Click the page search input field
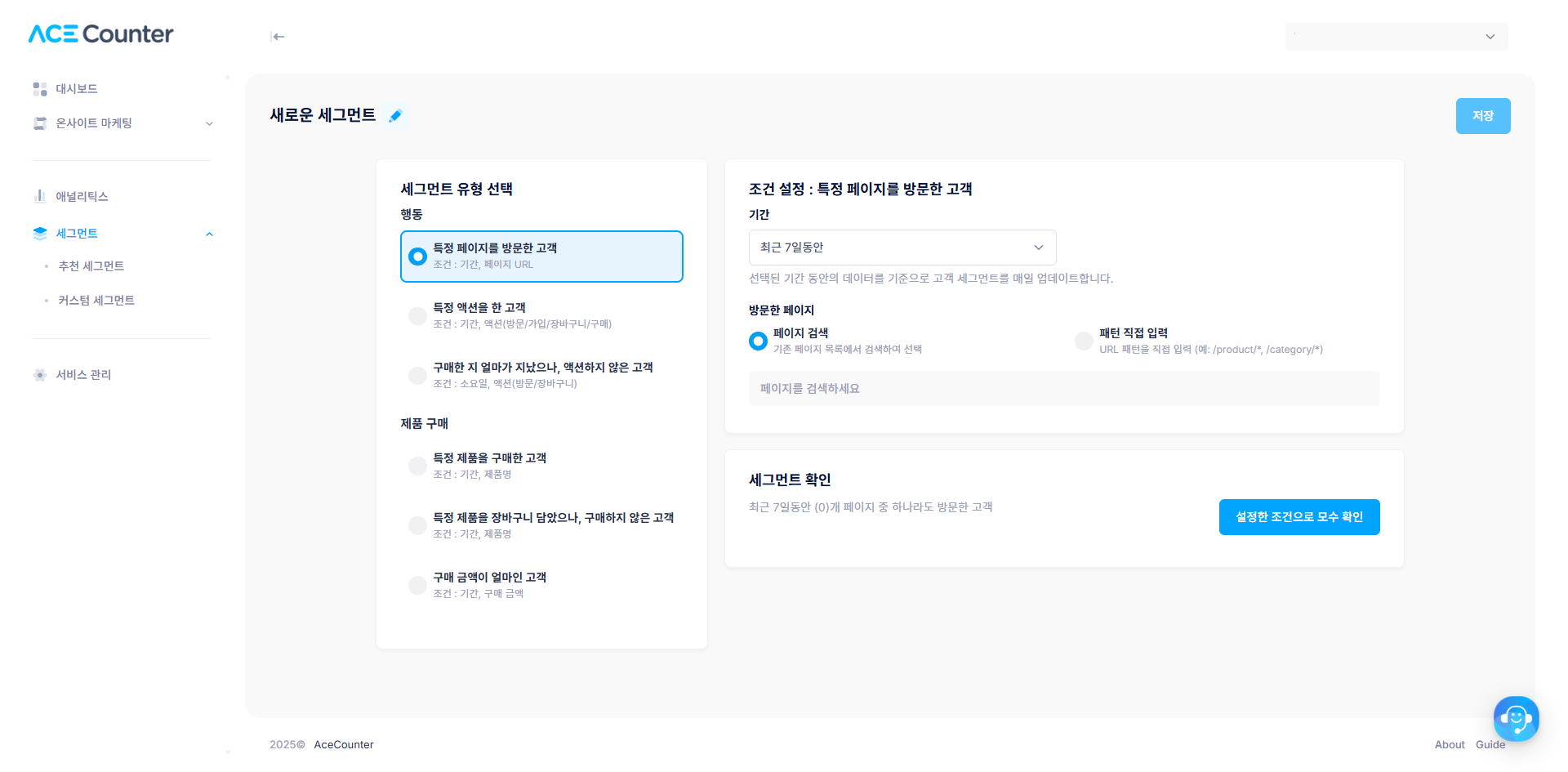Screen dimensions: 1568x772 (1064, 389)
